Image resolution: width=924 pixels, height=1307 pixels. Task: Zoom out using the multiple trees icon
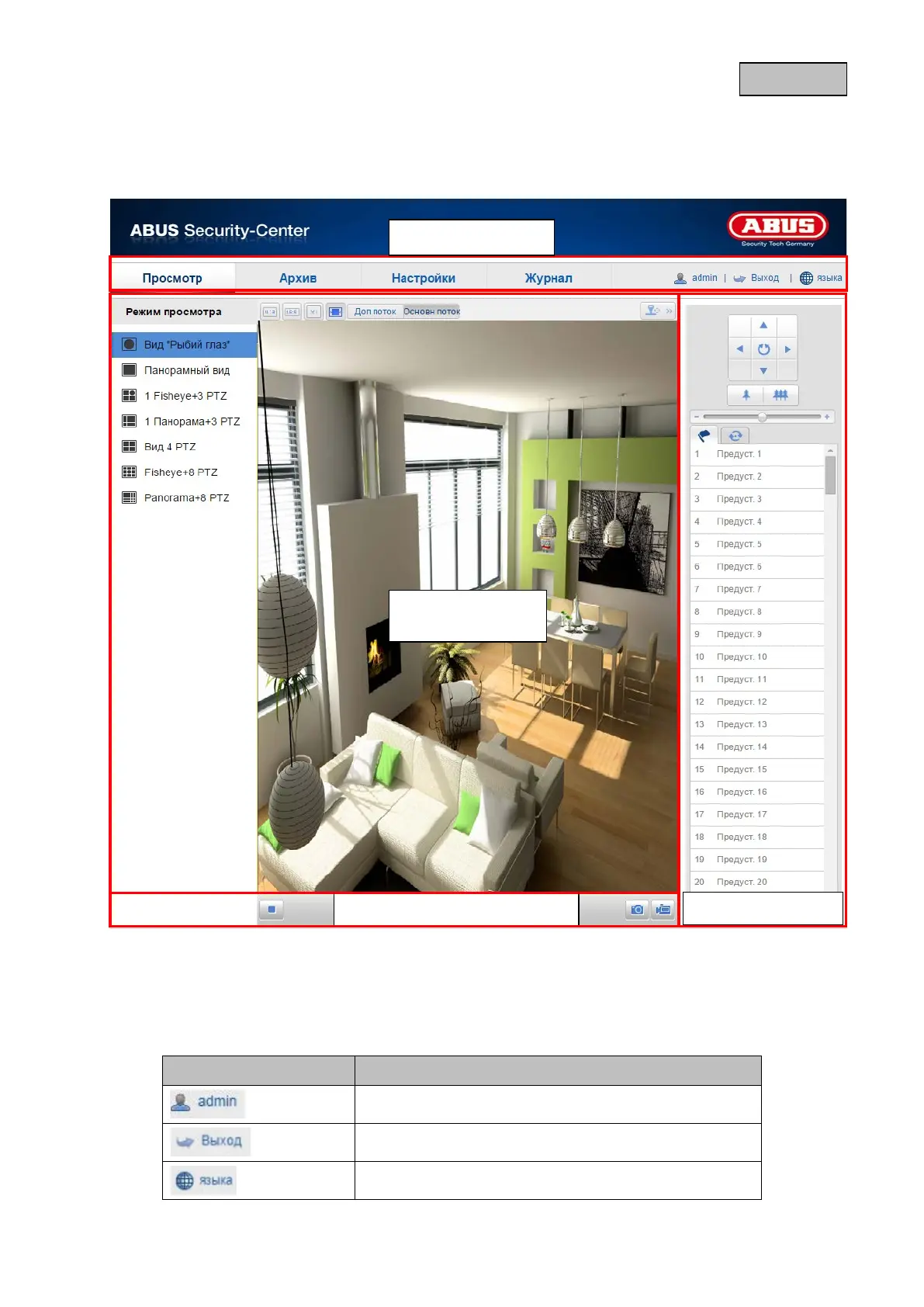tap(780, 395)
